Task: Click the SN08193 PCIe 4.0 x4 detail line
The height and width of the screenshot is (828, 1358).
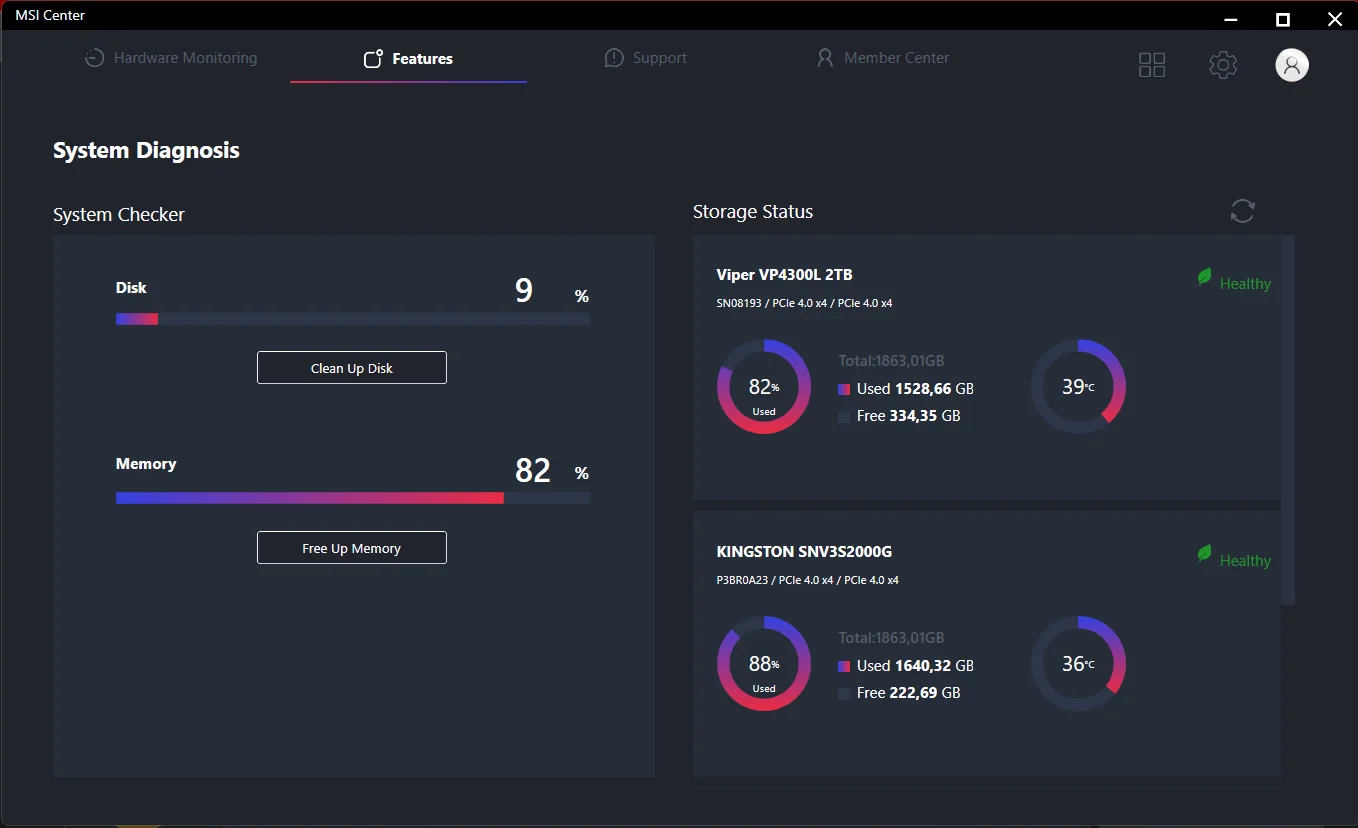Action: tap(805, 303)
